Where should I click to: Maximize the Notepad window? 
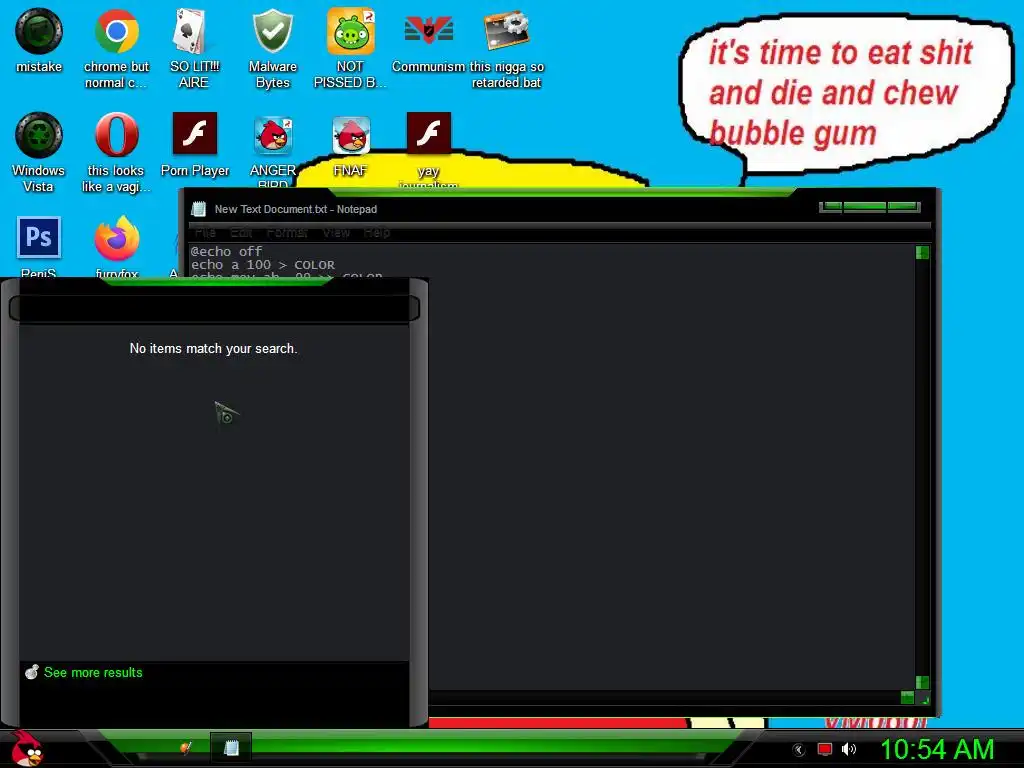865,207
